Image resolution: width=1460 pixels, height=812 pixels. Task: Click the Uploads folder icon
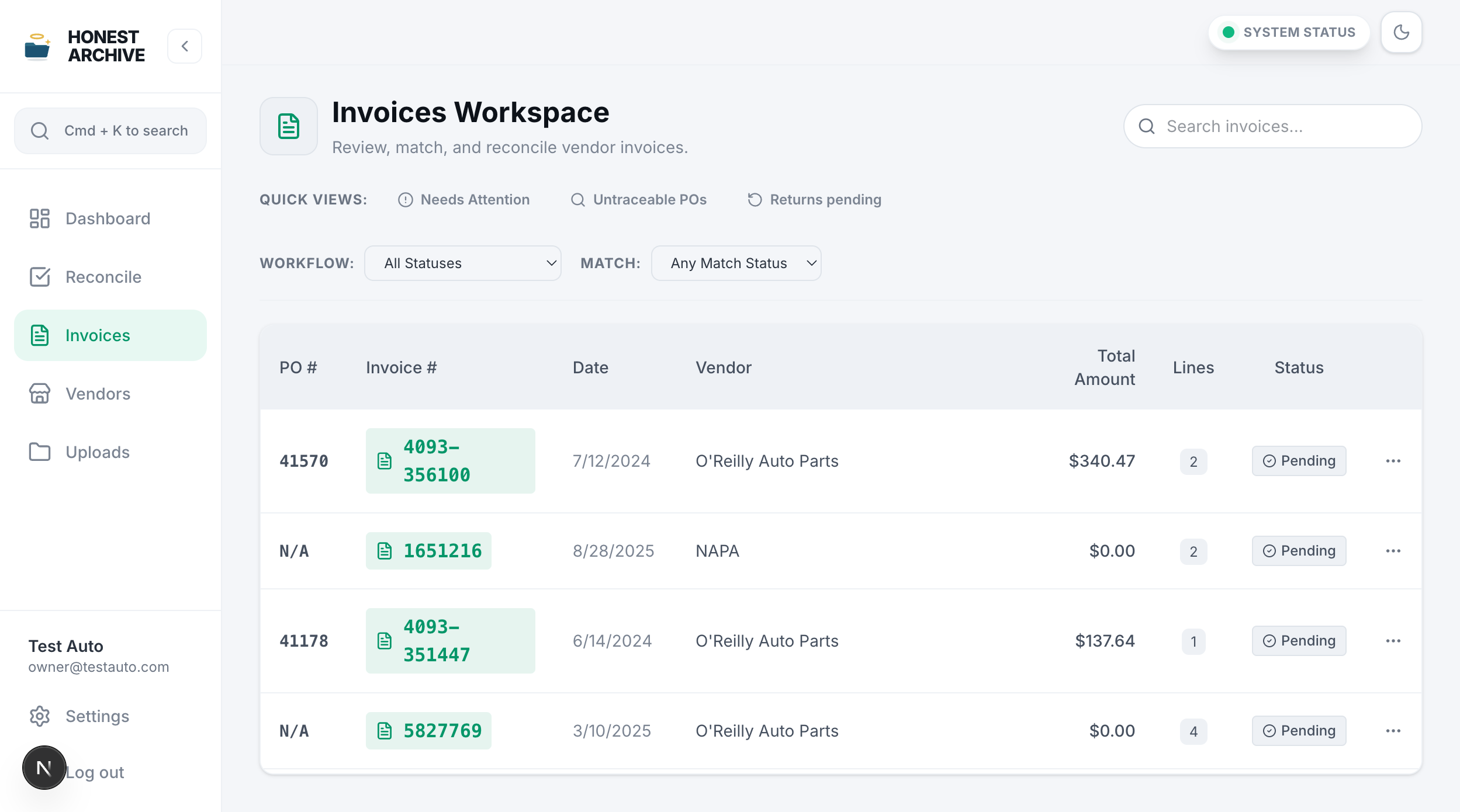(40, 452)
